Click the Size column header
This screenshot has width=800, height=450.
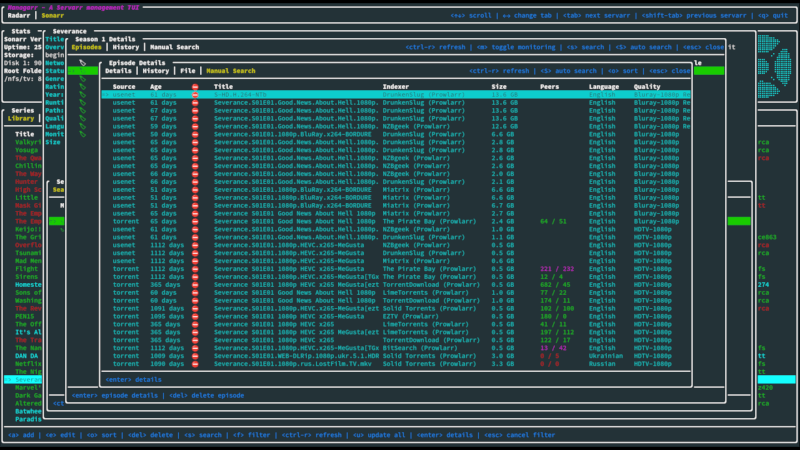tap(498, 86)
